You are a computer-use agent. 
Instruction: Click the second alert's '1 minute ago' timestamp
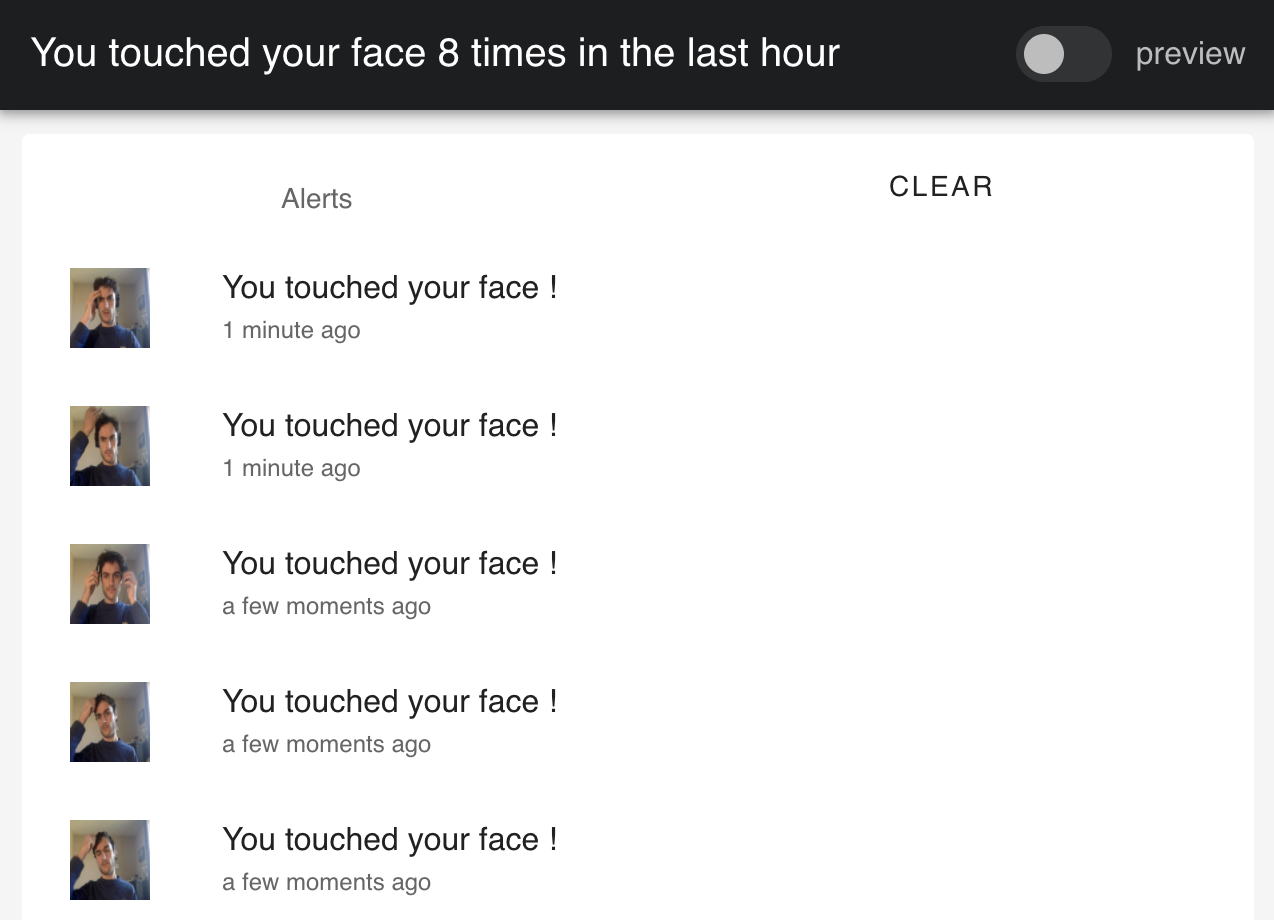291,468
